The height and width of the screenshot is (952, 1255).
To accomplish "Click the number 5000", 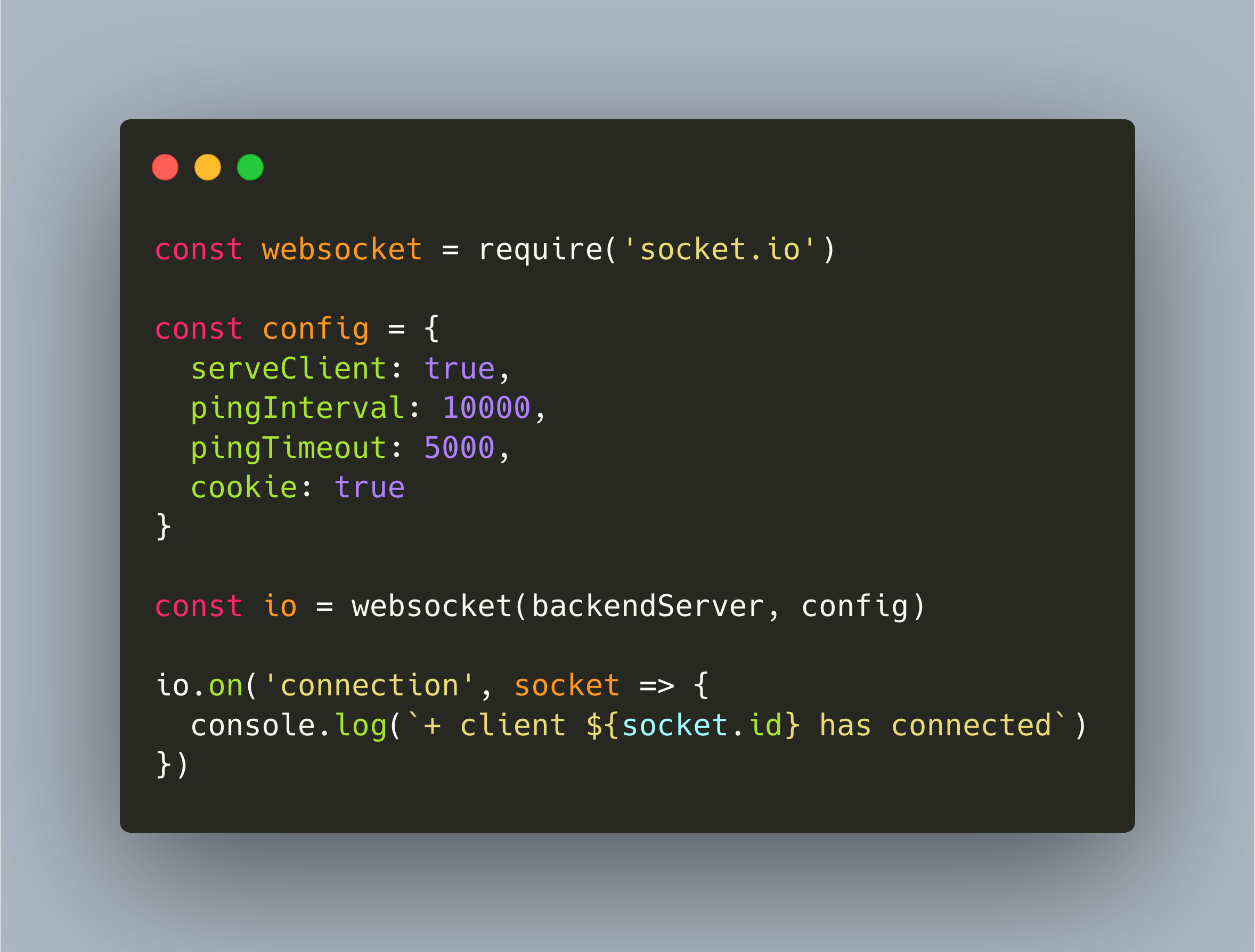I will 460,448.
